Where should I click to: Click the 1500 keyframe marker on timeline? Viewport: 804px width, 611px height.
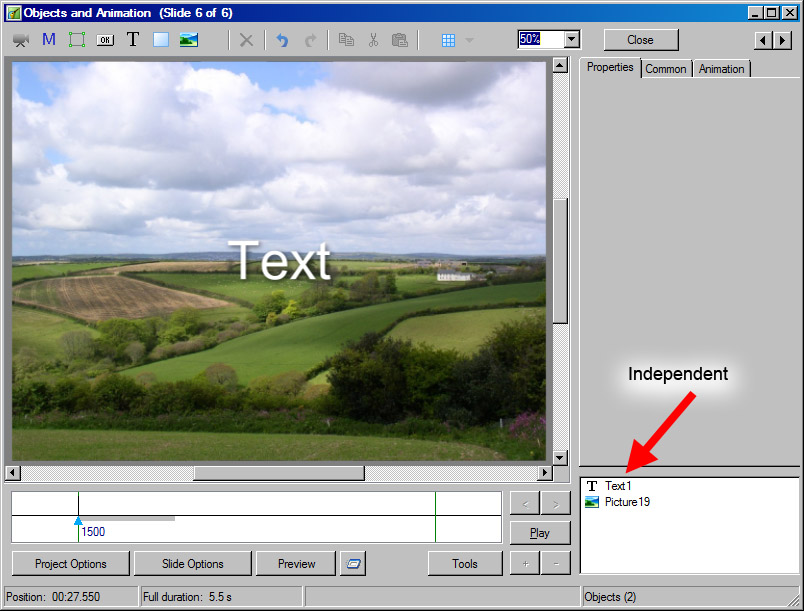click(x=78, y=521)
